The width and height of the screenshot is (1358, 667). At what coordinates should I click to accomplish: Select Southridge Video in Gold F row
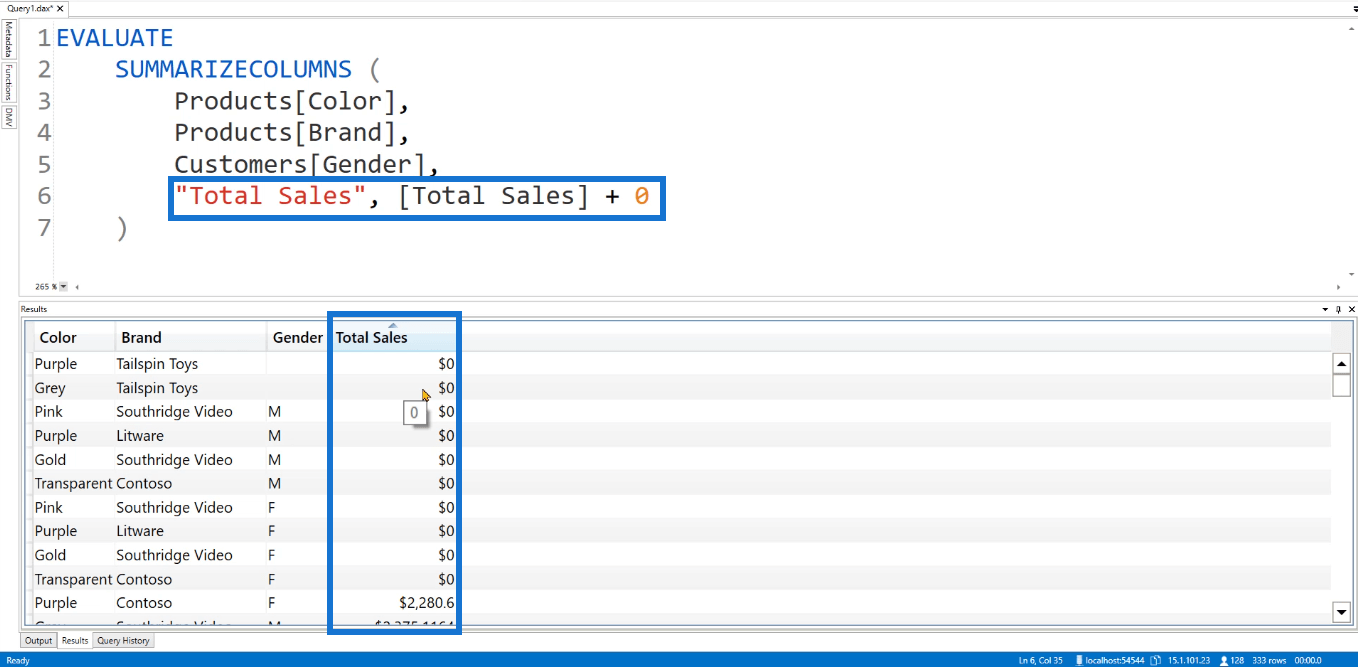174,555
